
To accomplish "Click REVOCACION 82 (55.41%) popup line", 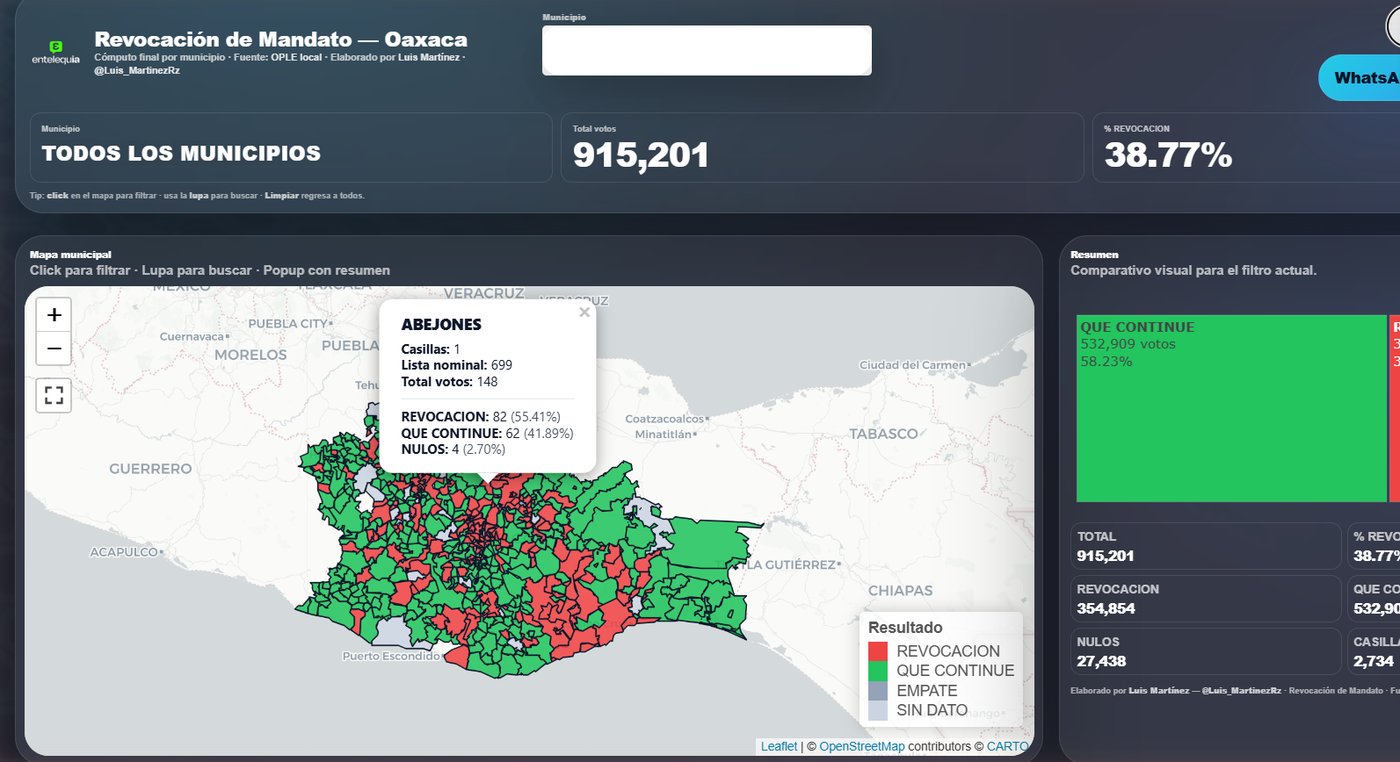I will tap(480, 416).
